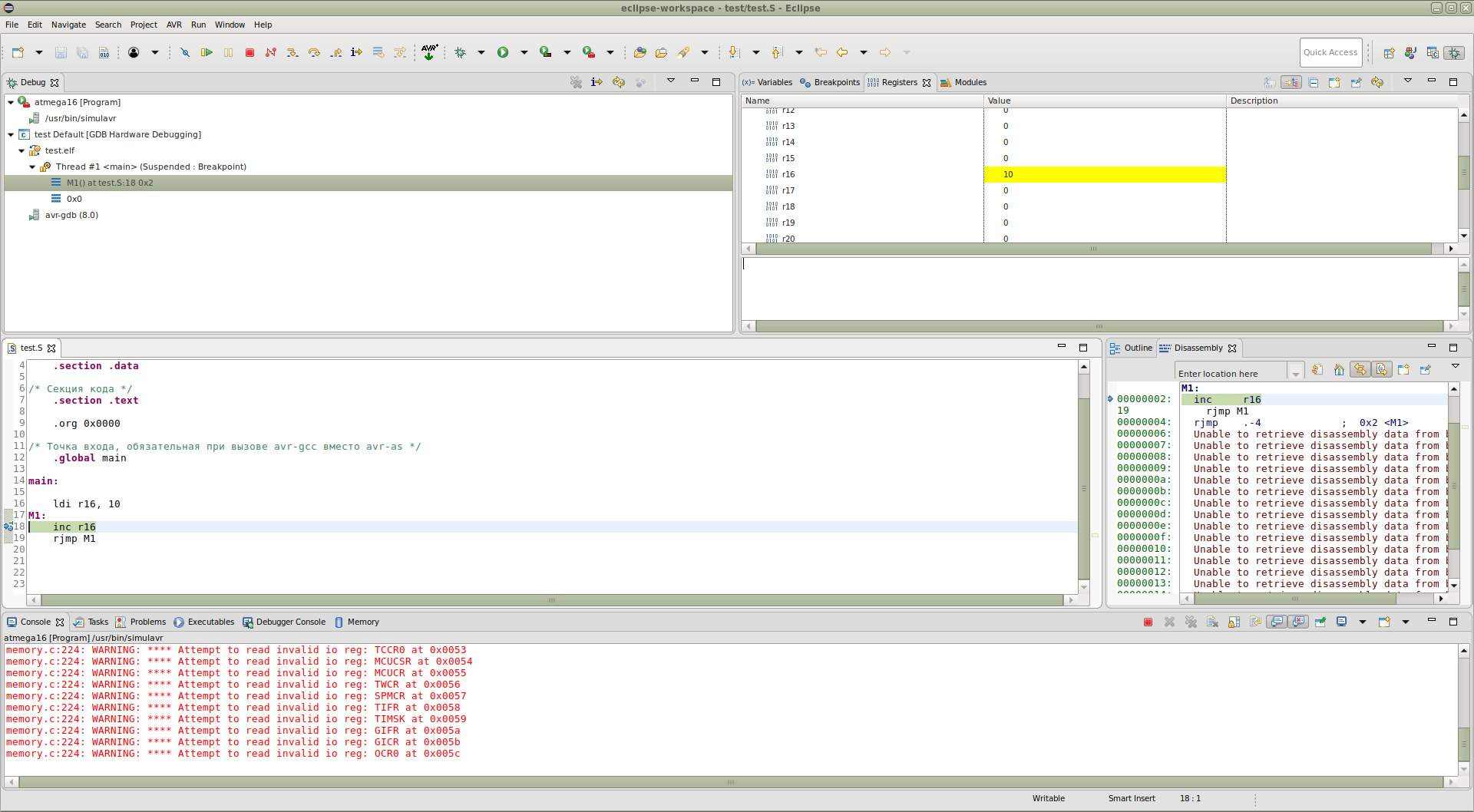
Task: Toggle Scroll Lock in Console toolbar
Action: click(x=1234, y=622)
